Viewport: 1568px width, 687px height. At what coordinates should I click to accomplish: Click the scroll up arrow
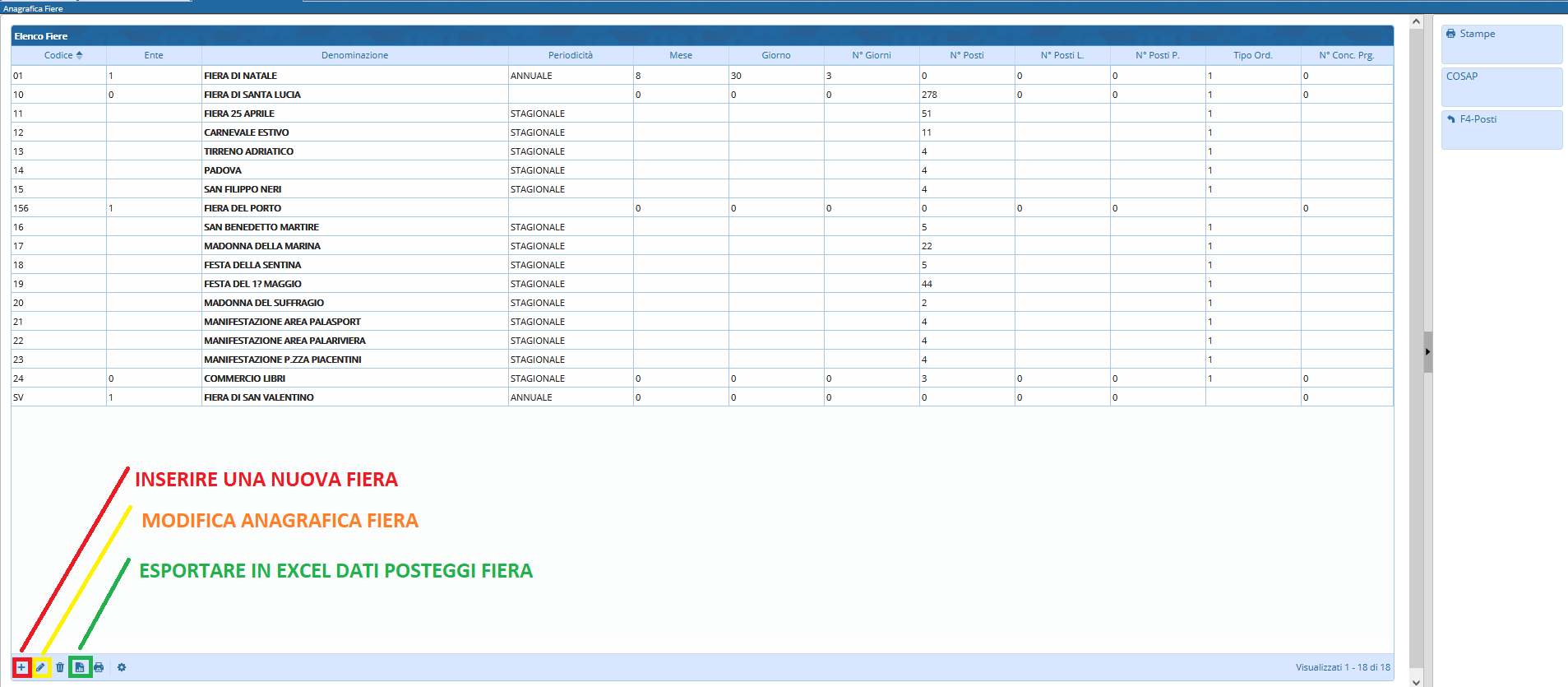coord(1416,22)
